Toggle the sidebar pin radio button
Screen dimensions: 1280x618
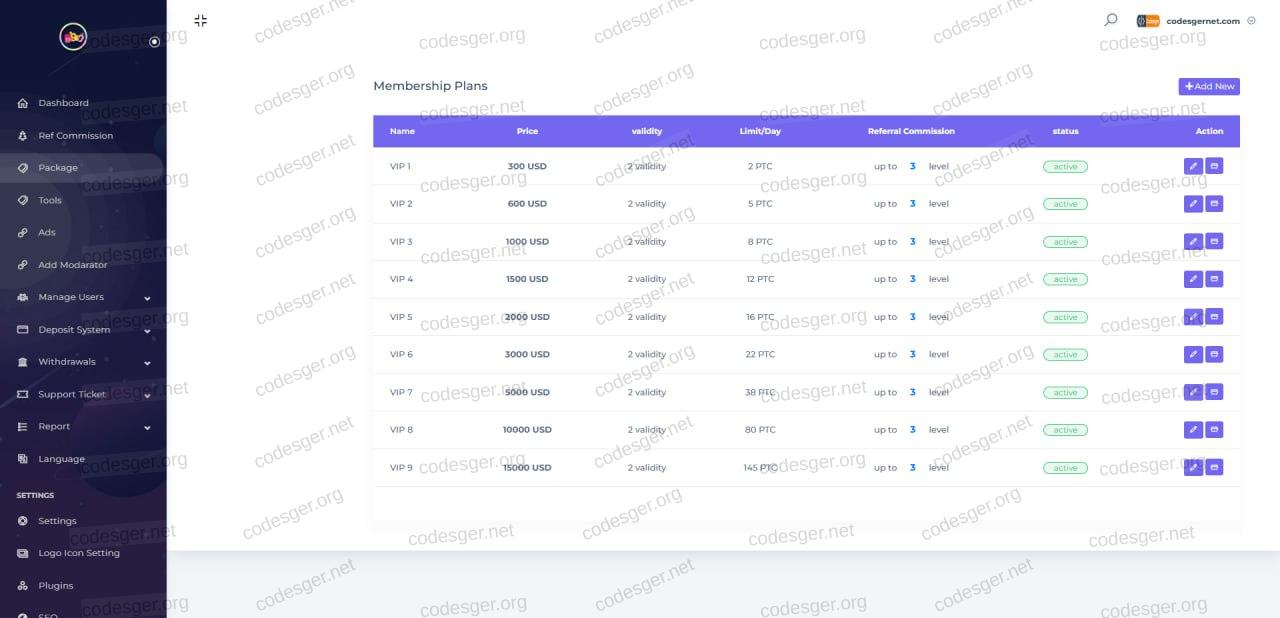tap(154, 42)
